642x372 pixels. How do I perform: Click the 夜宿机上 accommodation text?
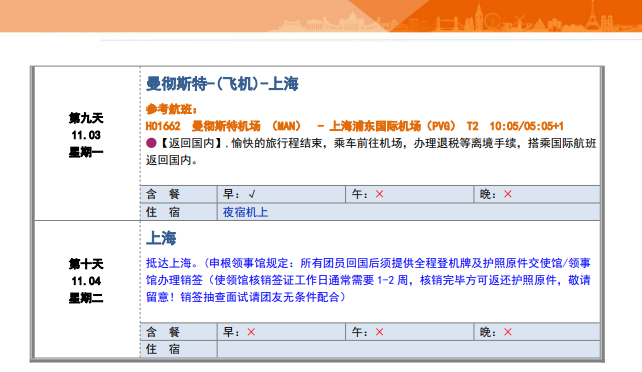(x=245, y=212)
